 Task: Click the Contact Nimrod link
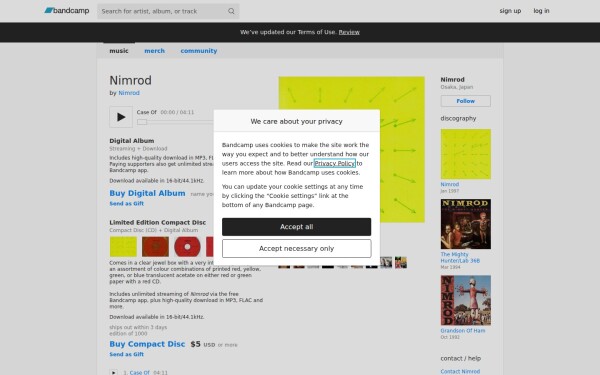pyautogui.click(x=460, y=372)
